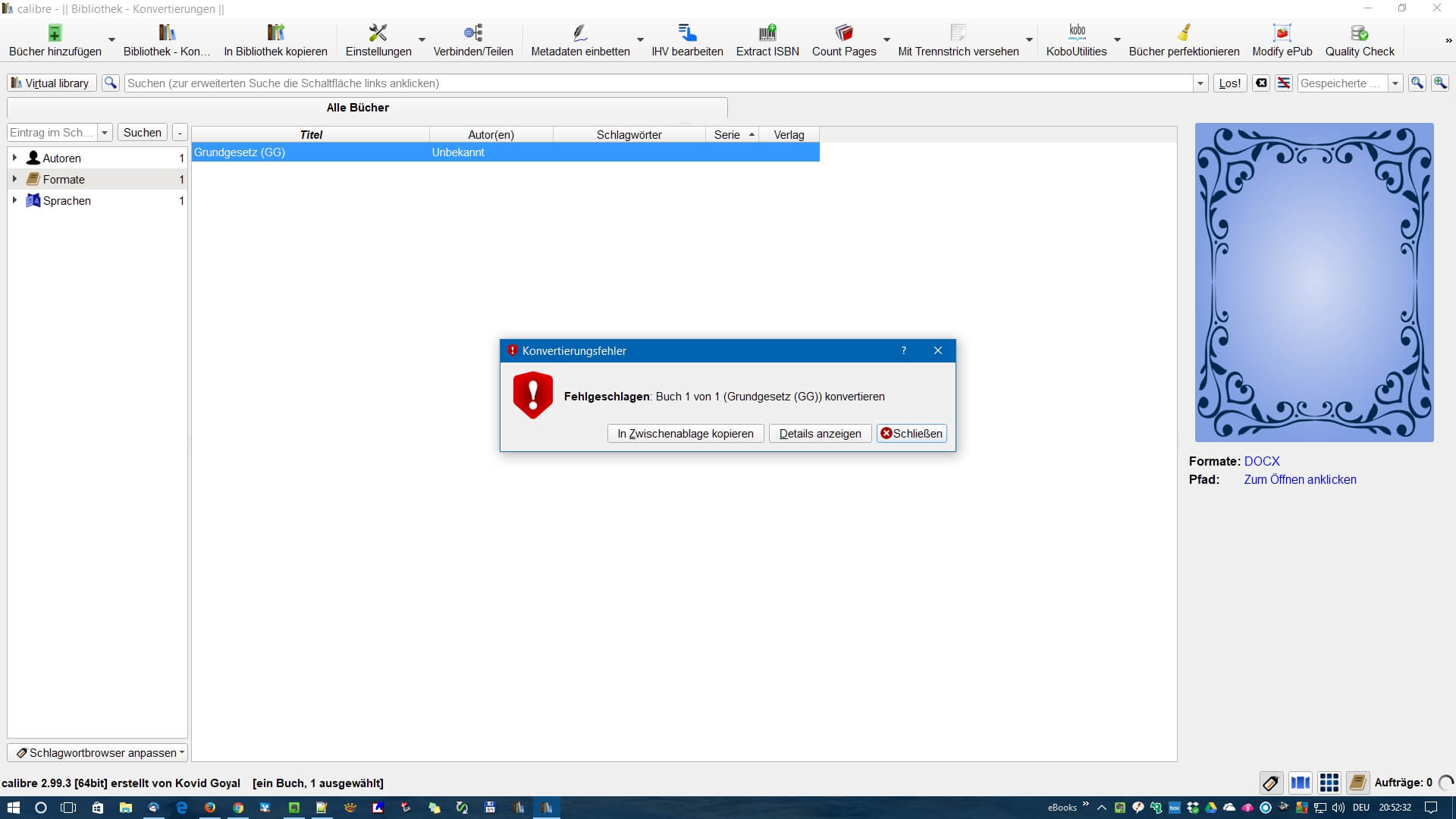This screenshot has width=1456, height=819.
Task: Toggle the tag browser panel button
Action: pos(1271,783)
